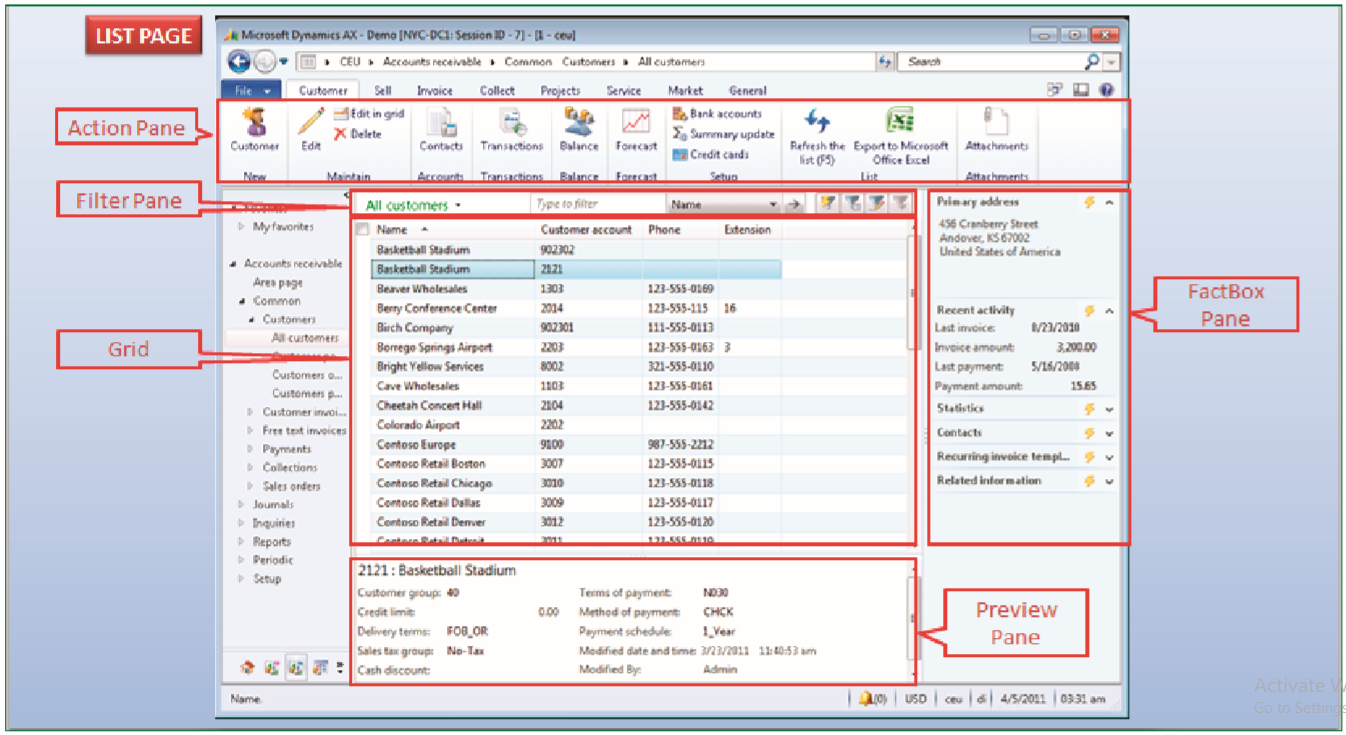Choose Edit in grid

tap(369, 114)
